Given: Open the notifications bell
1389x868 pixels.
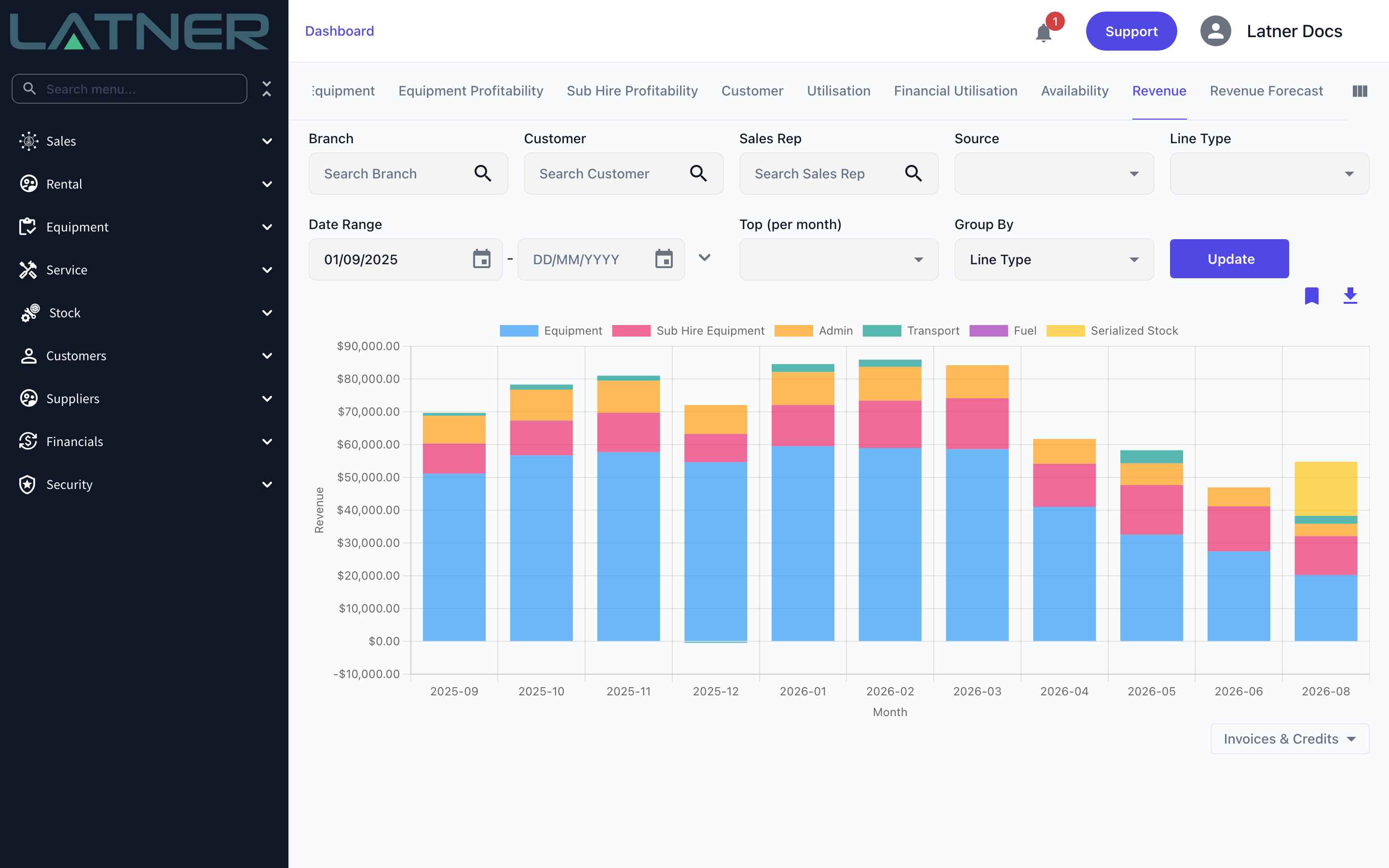Looking at the screenshot, I should tap(1044, 32).
